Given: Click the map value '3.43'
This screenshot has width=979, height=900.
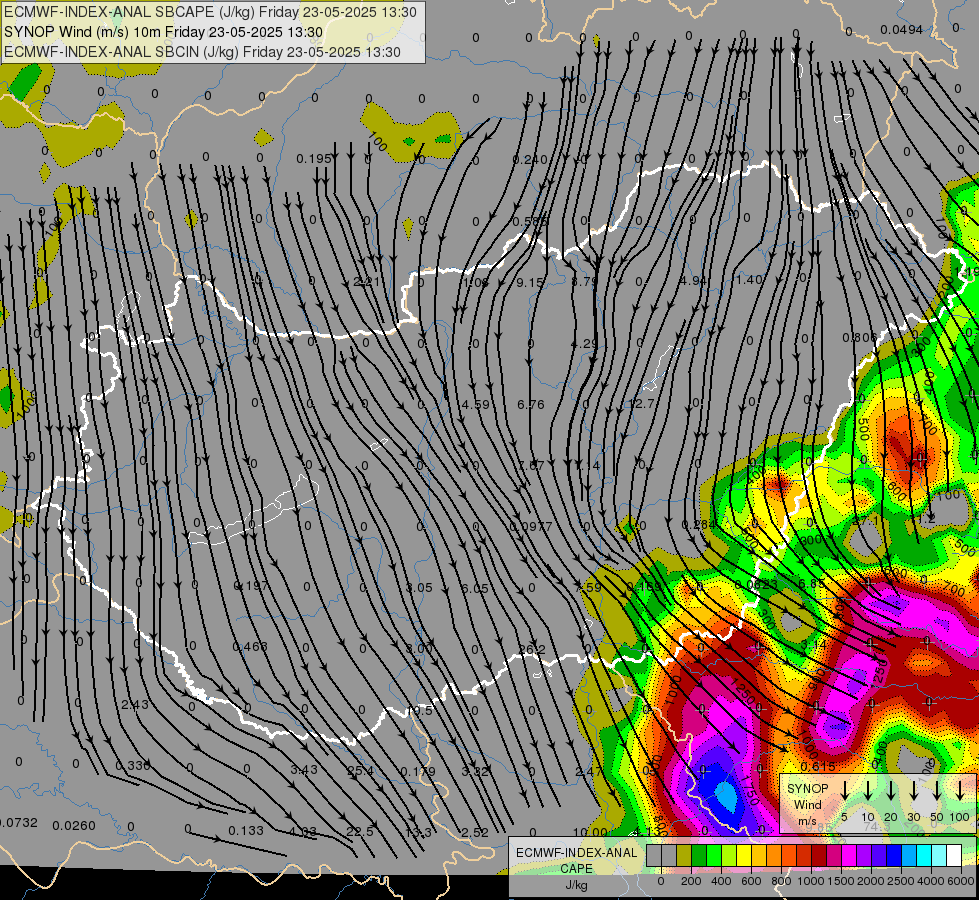Looking at the screenshot, I should pos(303,769).
